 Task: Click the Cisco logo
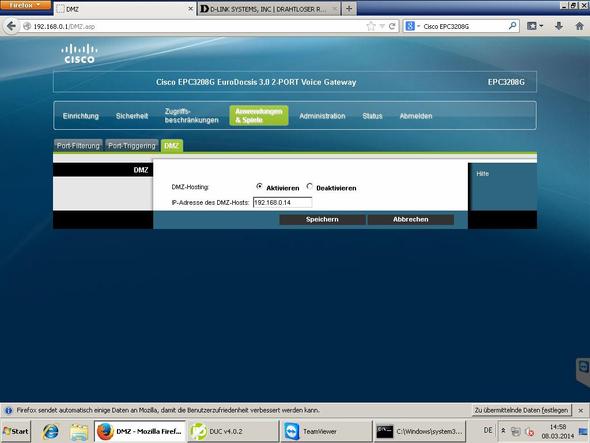(x=79, y=54)
